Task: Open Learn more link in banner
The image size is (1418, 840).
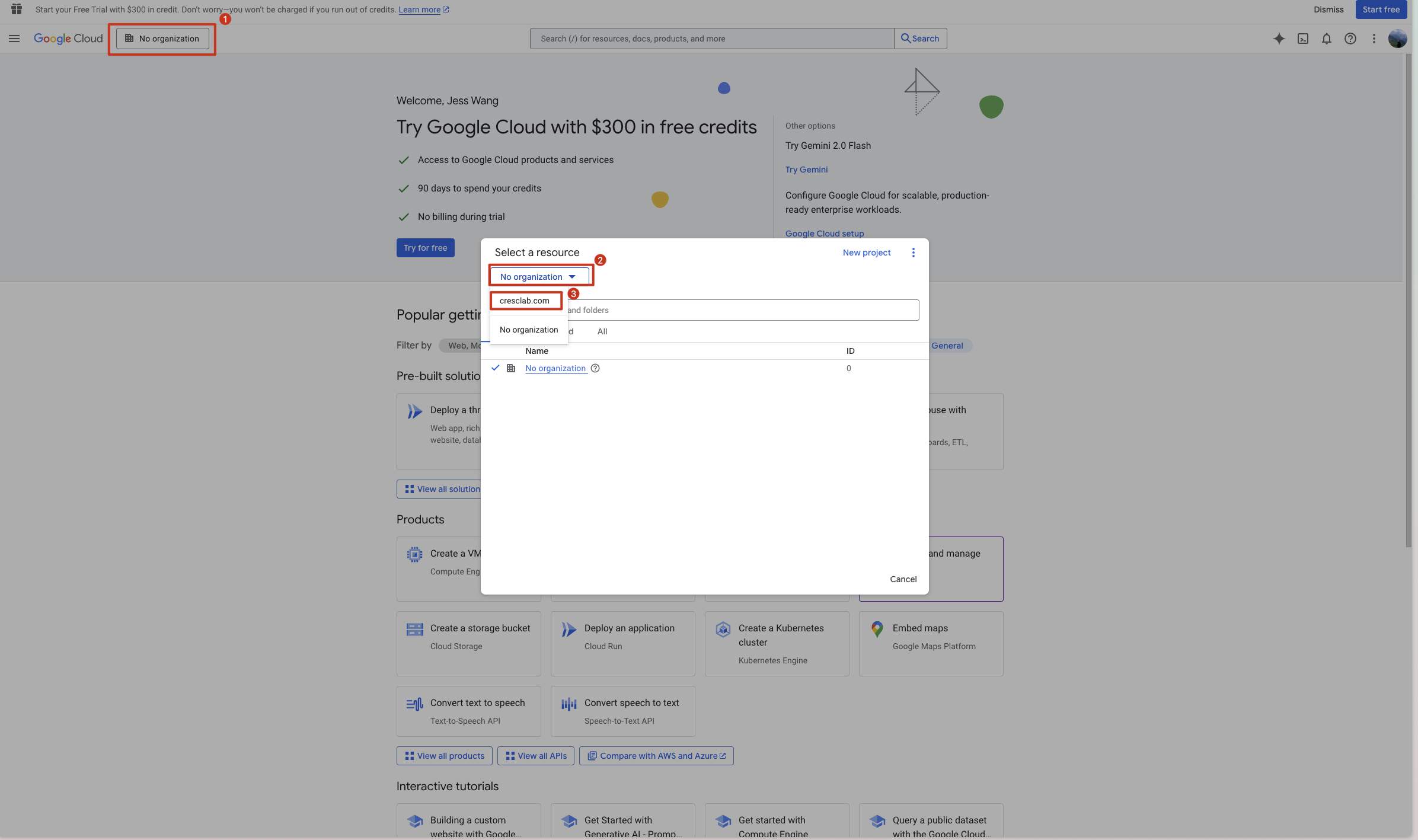Action: pos(423,9)
